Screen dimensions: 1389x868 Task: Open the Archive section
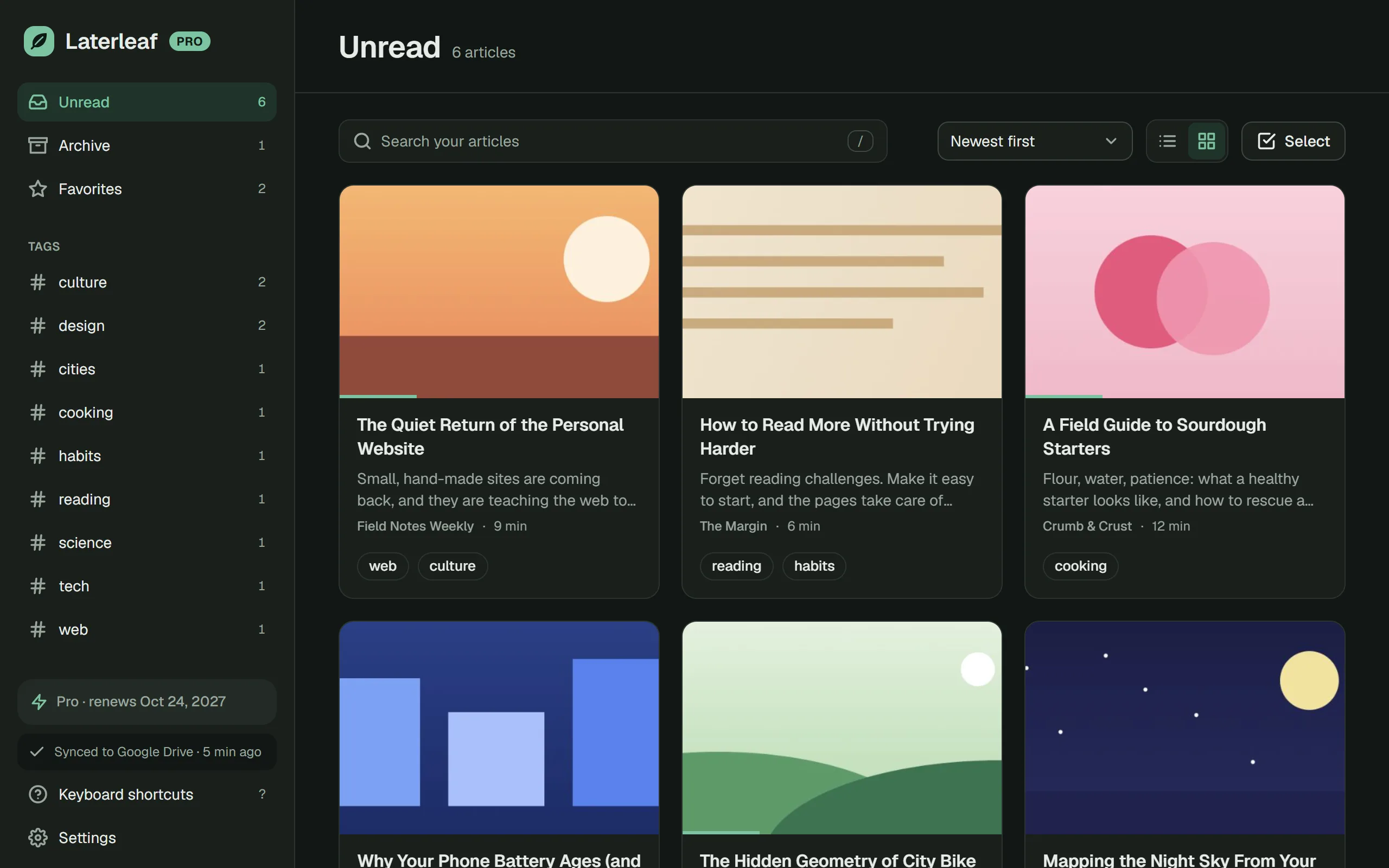coord(147,145)
